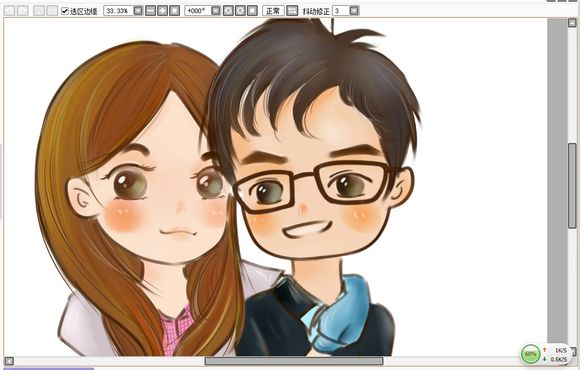This screenshot has width=580, height=370.
Task: Uncheck the 选区边缘 checkbox
Action: pos(65,11)
